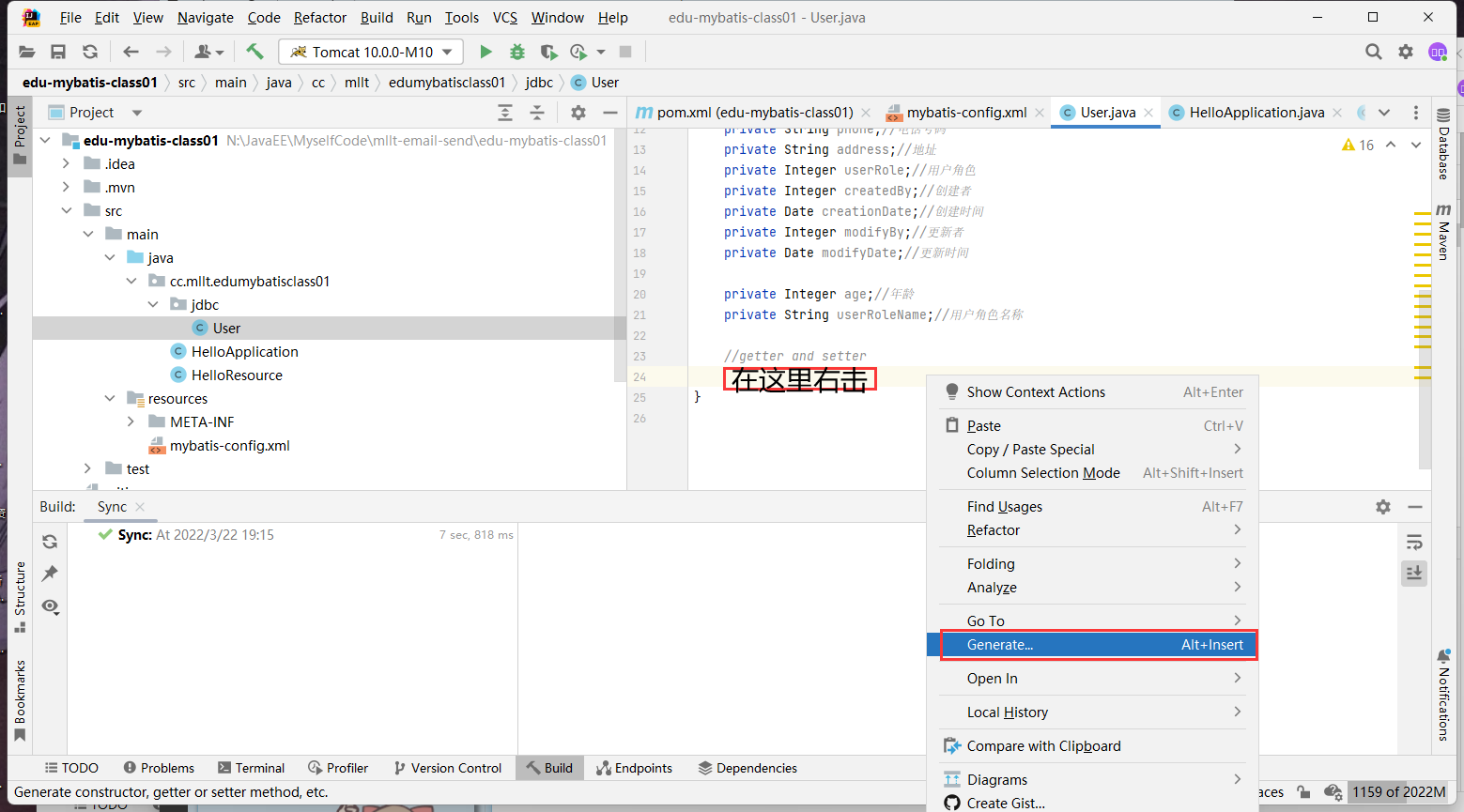The image size is (1464, 812).
Task: Collapse the edu-mybatis-class01 root node
Action: (45, 141)
